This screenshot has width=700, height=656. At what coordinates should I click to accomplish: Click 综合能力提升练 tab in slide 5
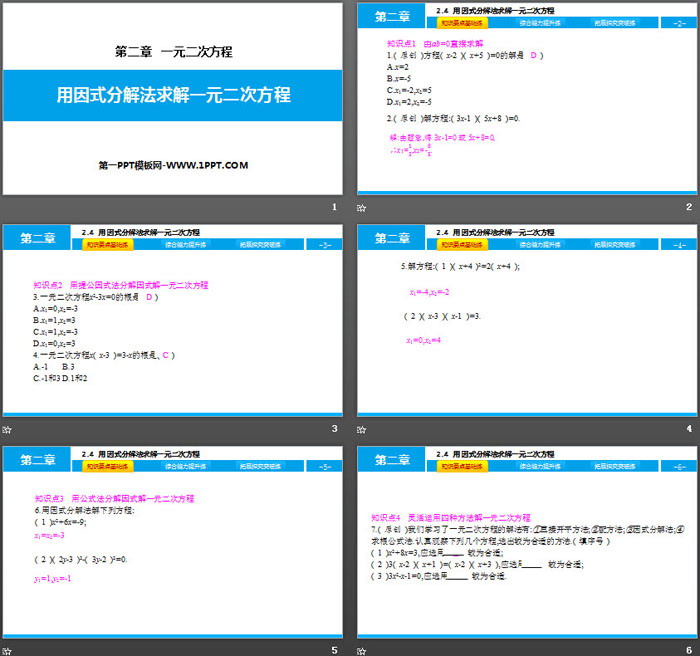(185, 466)
